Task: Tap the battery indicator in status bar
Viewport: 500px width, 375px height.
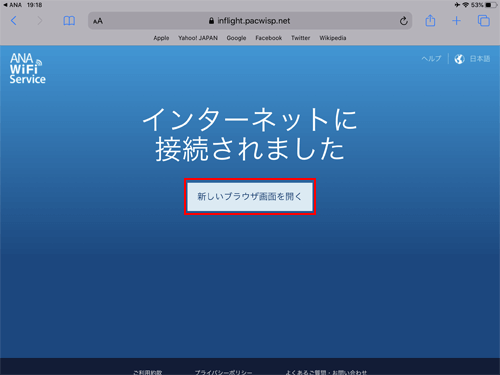Action: [491, 5]
